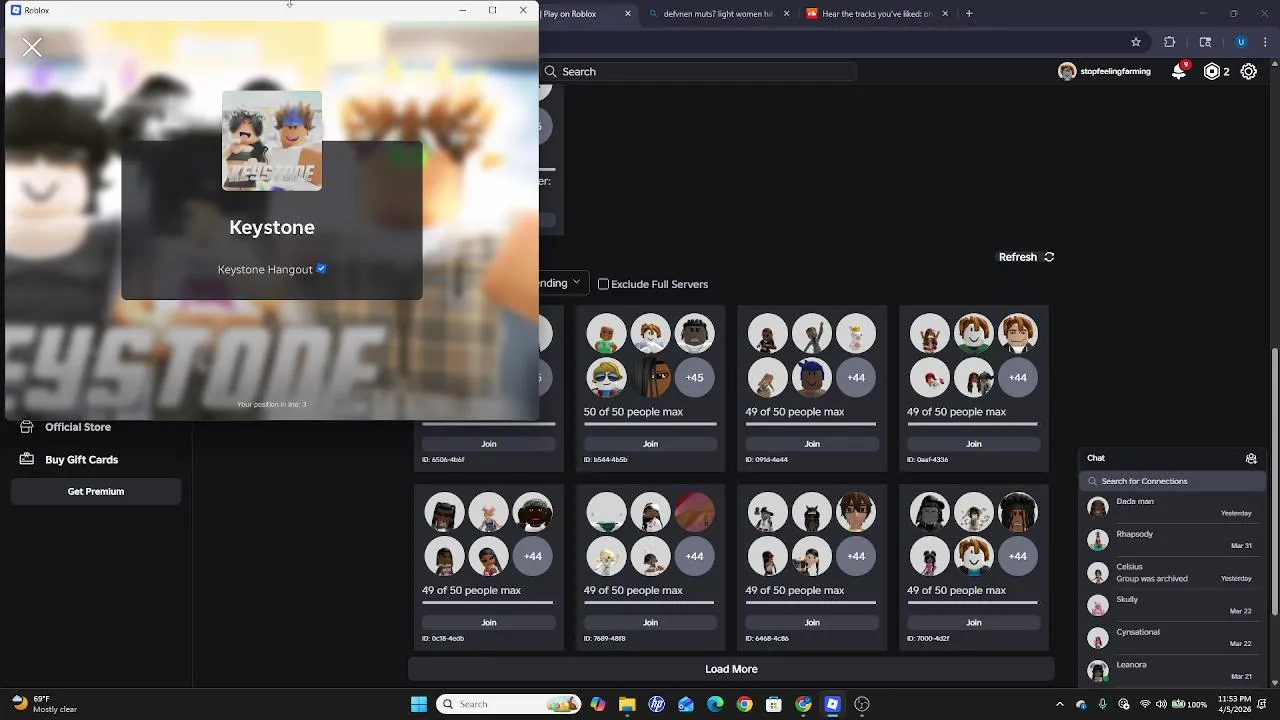
Task: Click the Roblox site Search field
Action: coord(700,71)
